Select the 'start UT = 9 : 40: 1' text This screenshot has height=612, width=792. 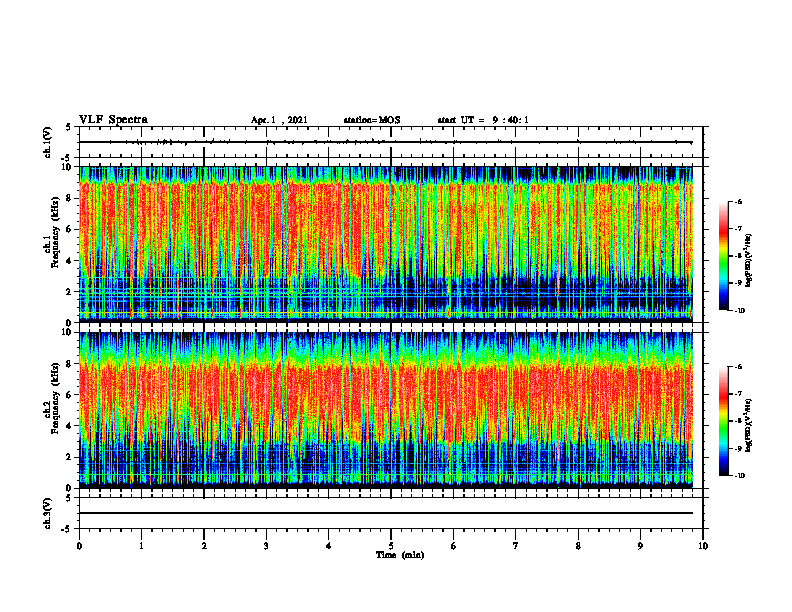tap(483, 120)
